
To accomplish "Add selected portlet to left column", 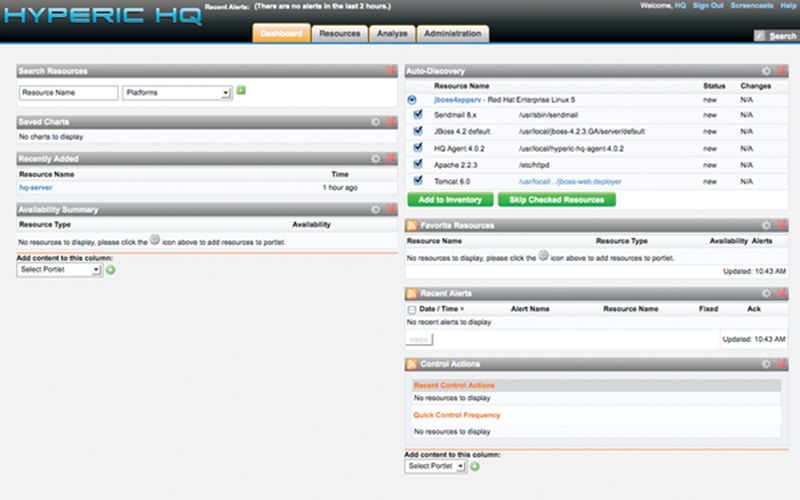I will [111, 270].
